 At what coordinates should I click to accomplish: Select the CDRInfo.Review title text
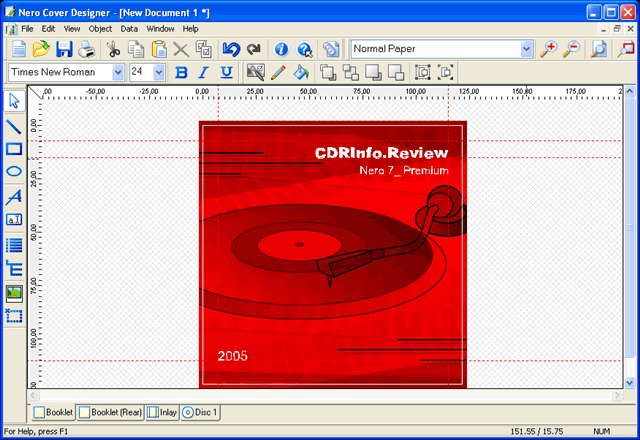pyautogui.click(x=381, y=153)
